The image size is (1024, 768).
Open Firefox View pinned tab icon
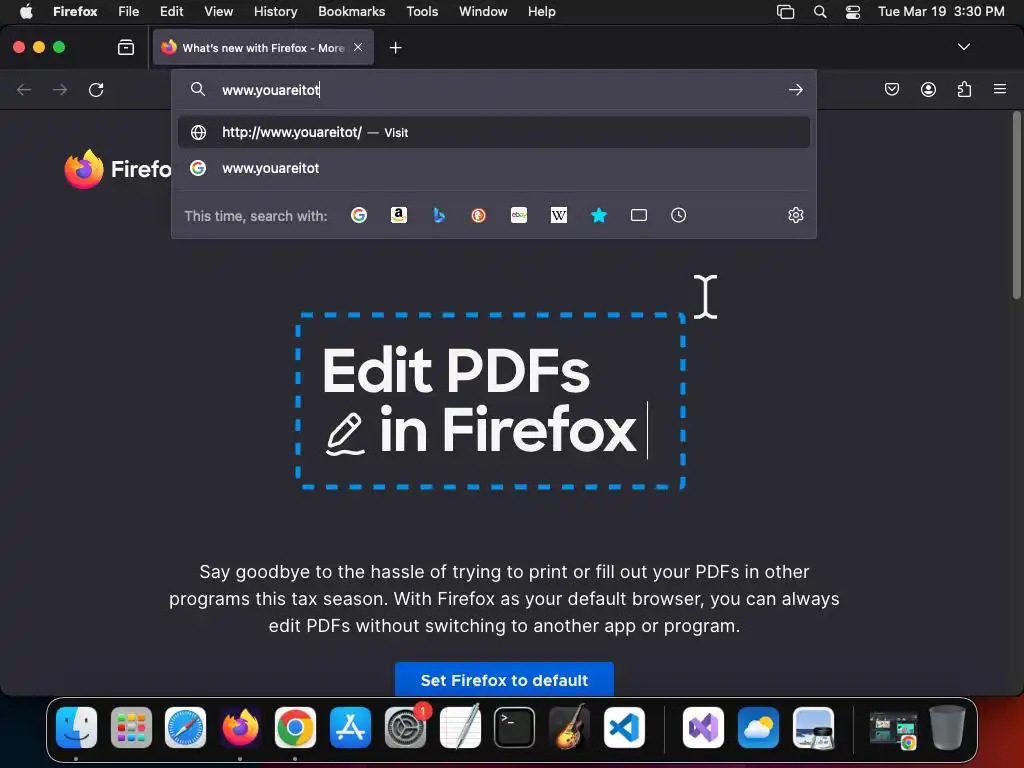[126, 47]
